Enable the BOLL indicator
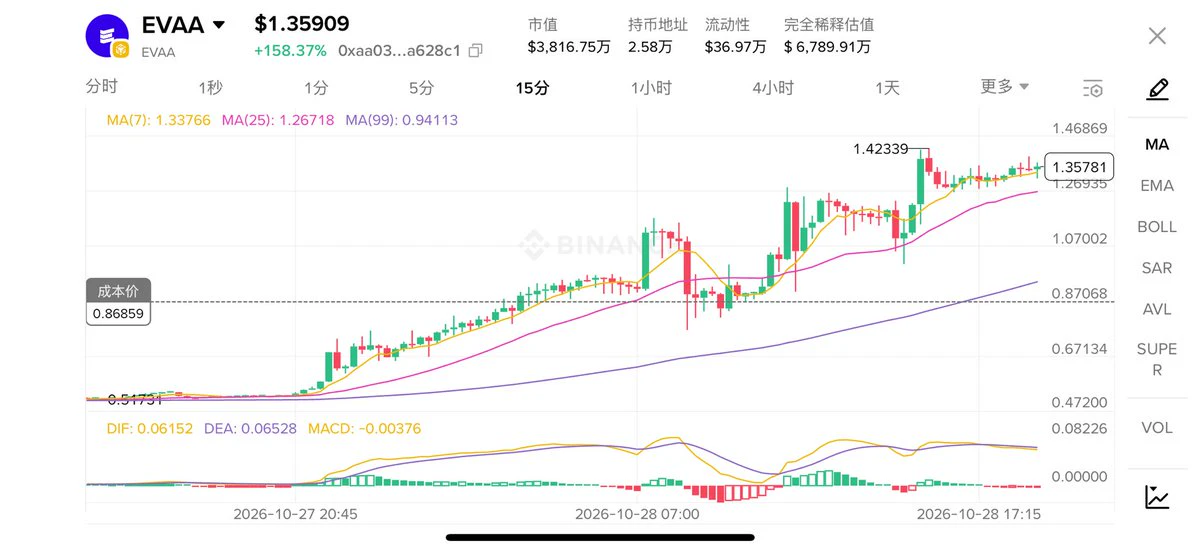 [x=1157, y=227]
